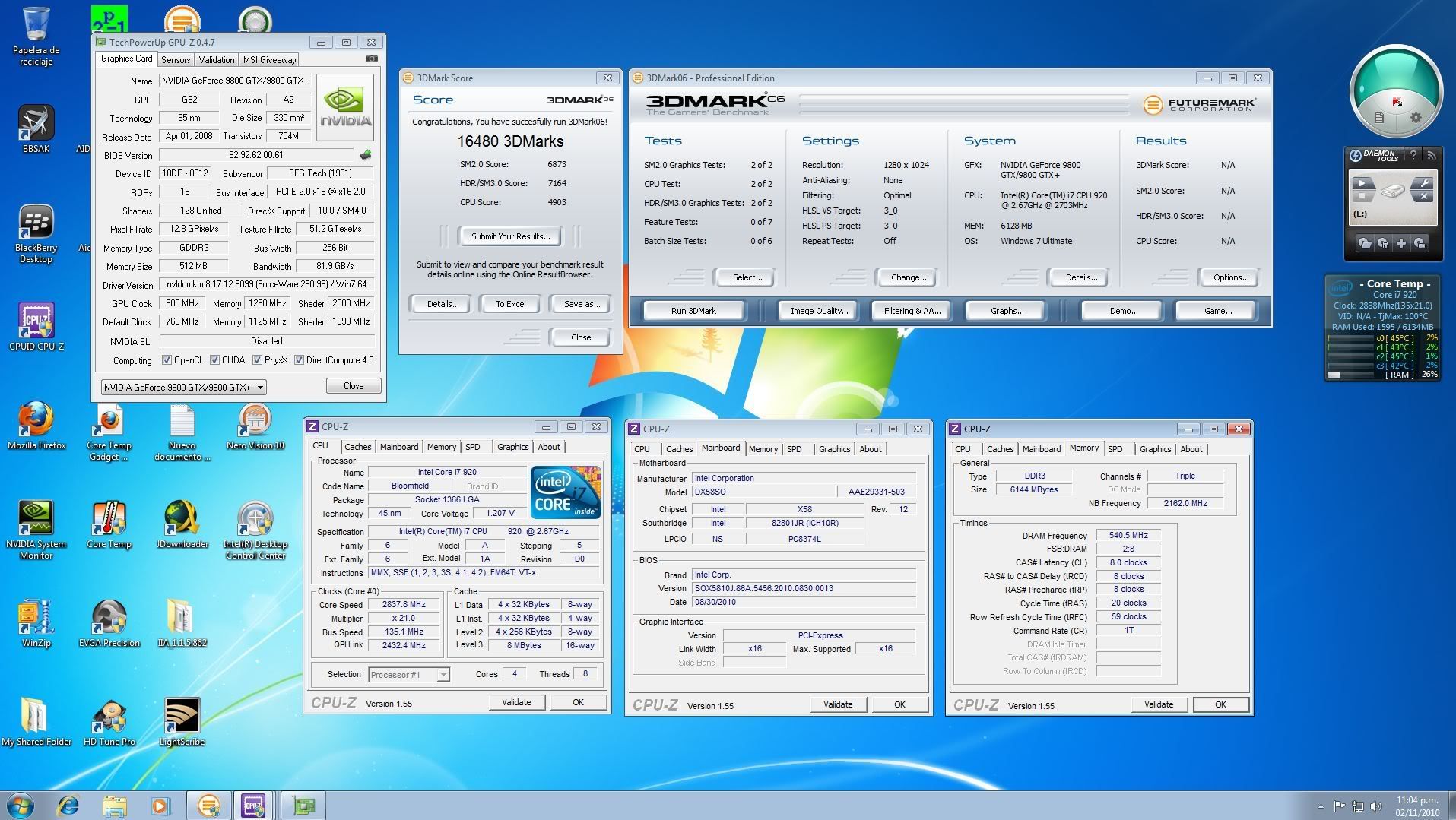This screenshot has height=820, width=1456.
Task: Click the Daemon Tools wrench preferences icon
Action: [x=1422, y=183]
